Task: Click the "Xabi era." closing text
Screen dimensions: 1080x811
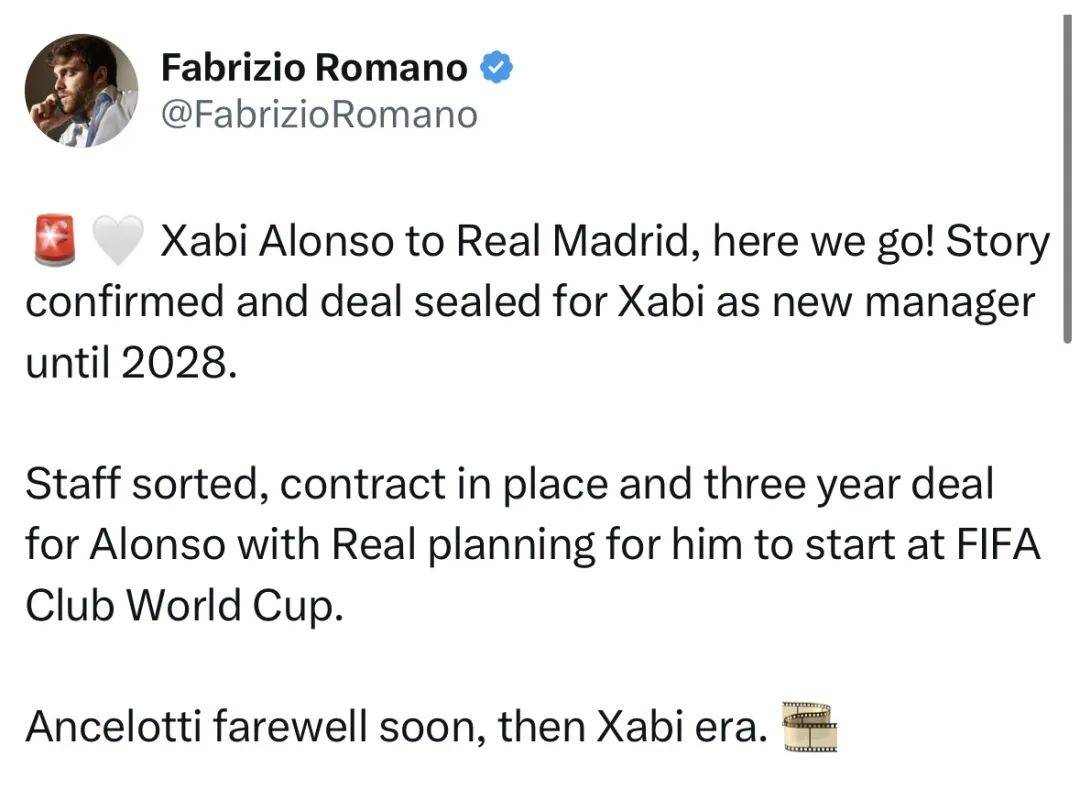Action: point(681,726)
